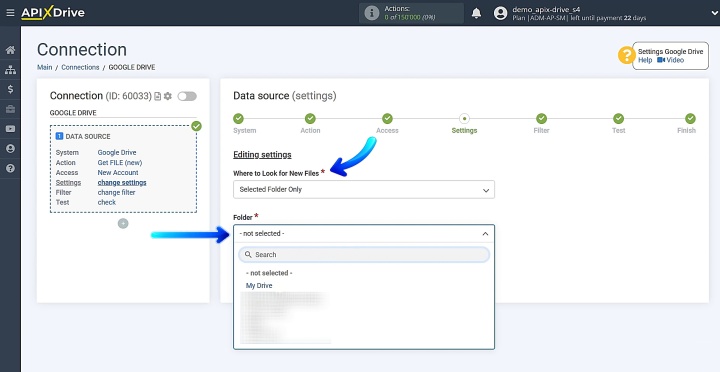Click the actions info icon
This screenshot has width=720, height=372.
[x=371, y=13]
